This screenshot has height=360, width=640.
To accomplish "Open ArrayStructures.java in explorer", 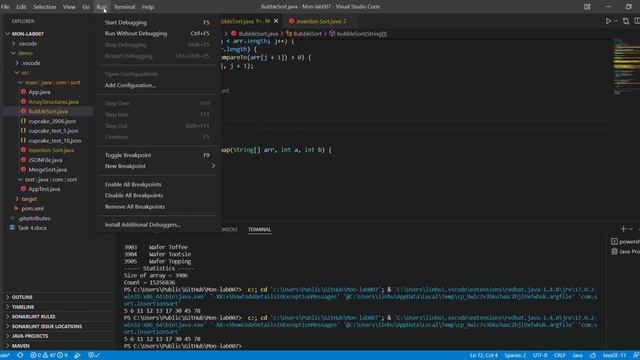I will pos(53,102).
